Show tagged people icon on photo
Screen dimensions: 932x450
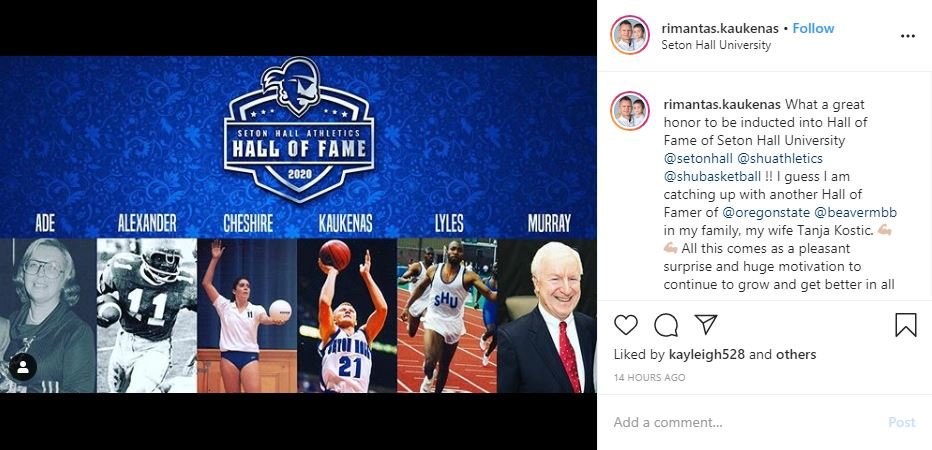tap(23, 367)
